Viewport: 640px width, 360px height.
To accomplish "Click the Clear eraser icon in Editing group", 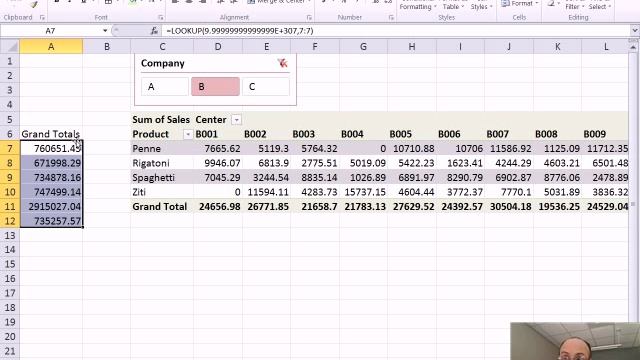I will coord(551,3).
